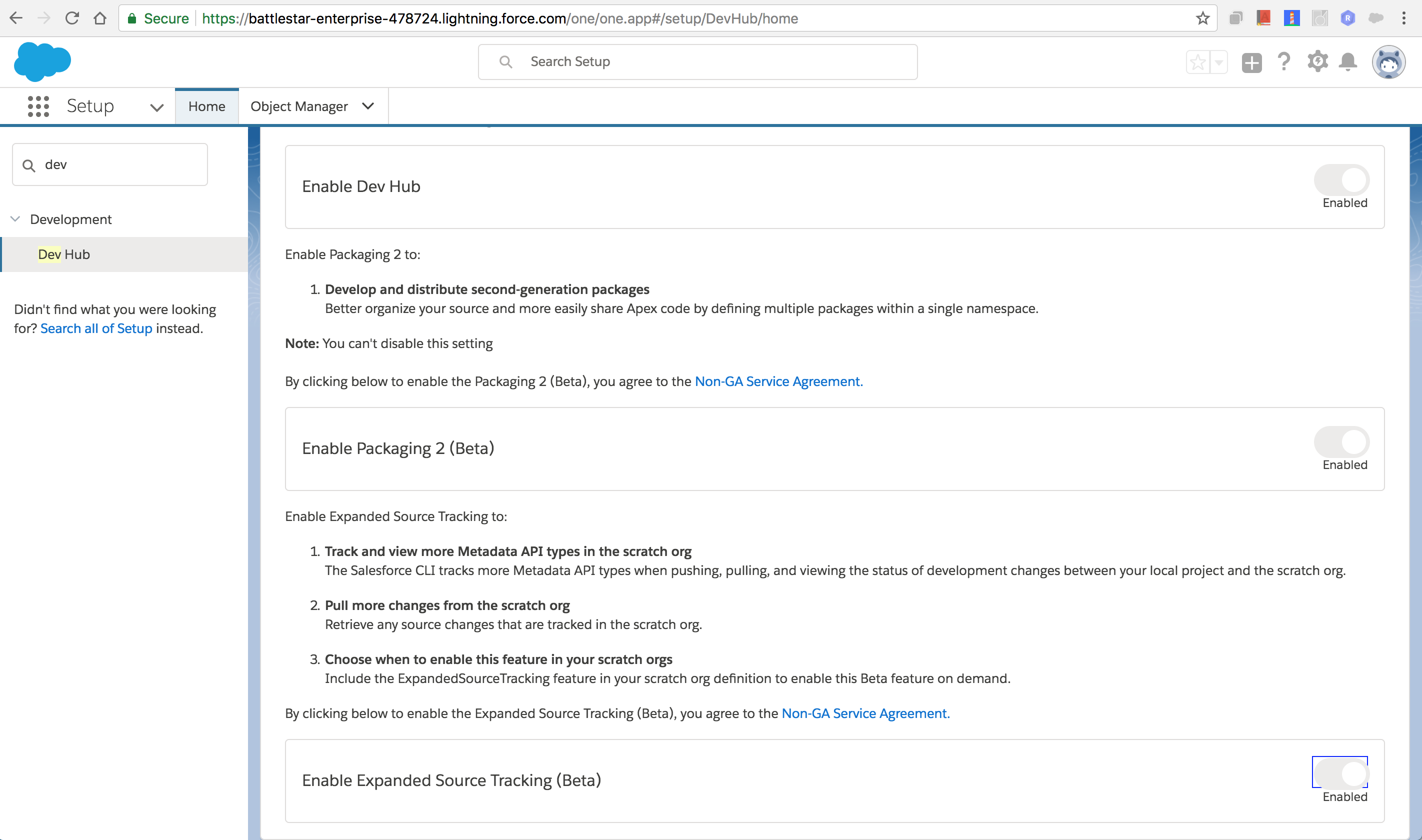Toggle Enable Expanded Source Tracking (Beta) switch
1422x840 pixels.
[1341, 774]
